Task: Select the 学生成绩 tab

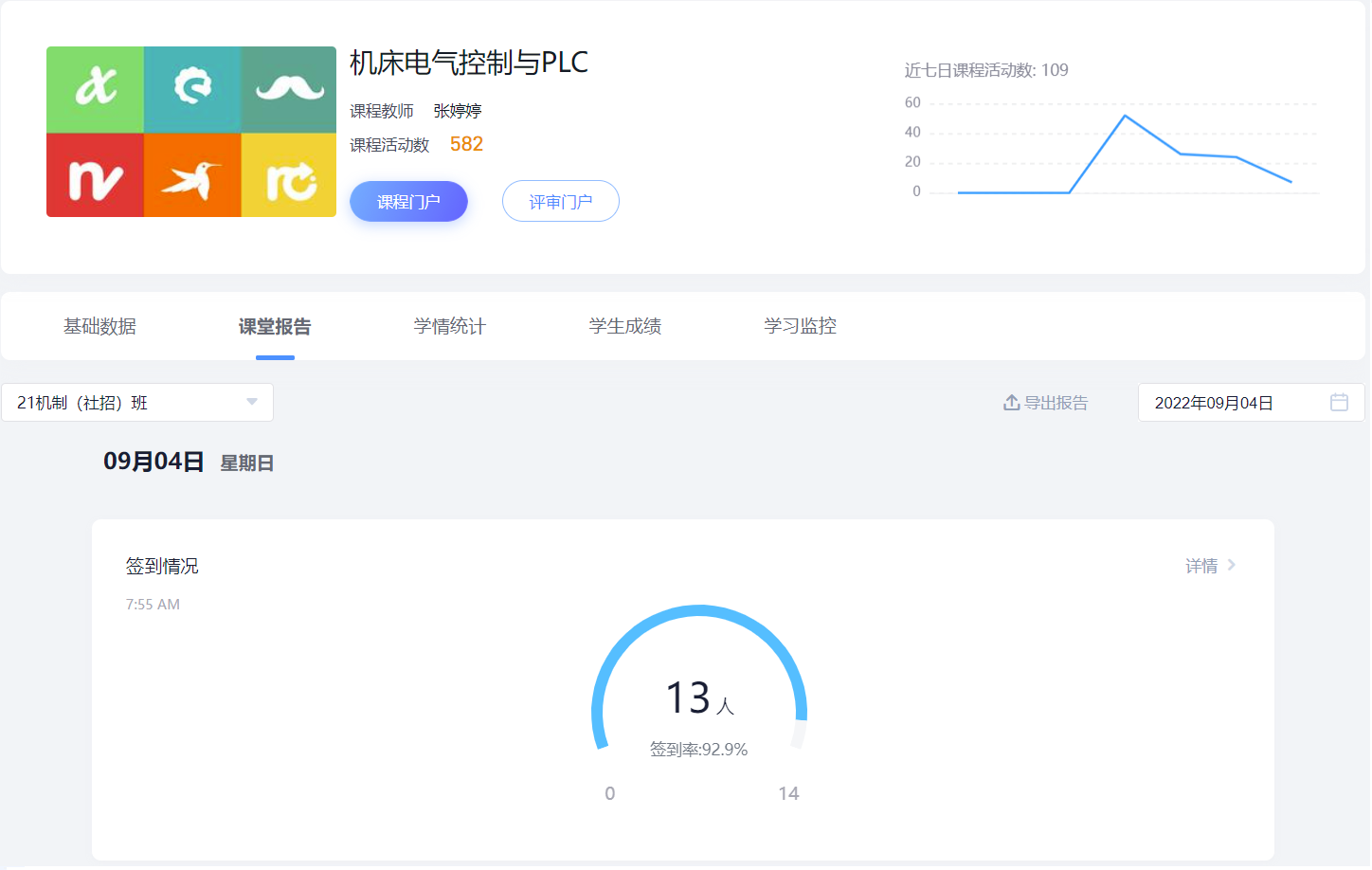Action: [624, 327]
